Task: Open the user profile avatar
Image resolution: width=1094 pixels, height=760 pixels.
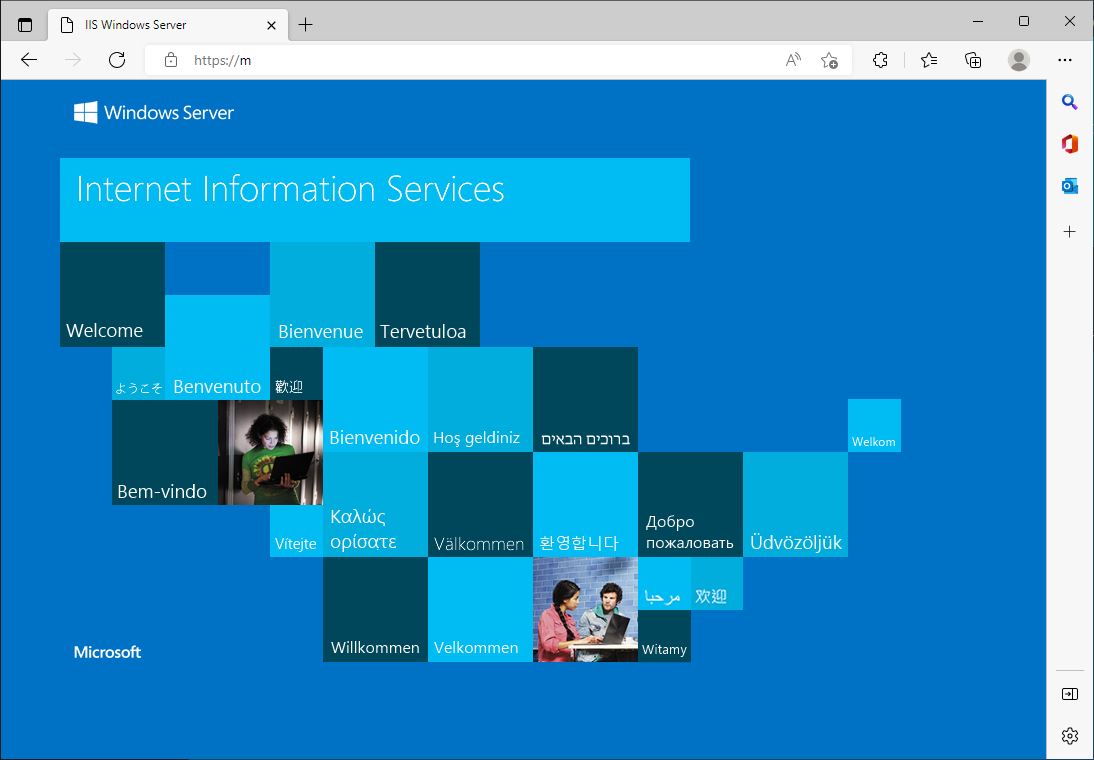Action: click(x=1019, y=60)
